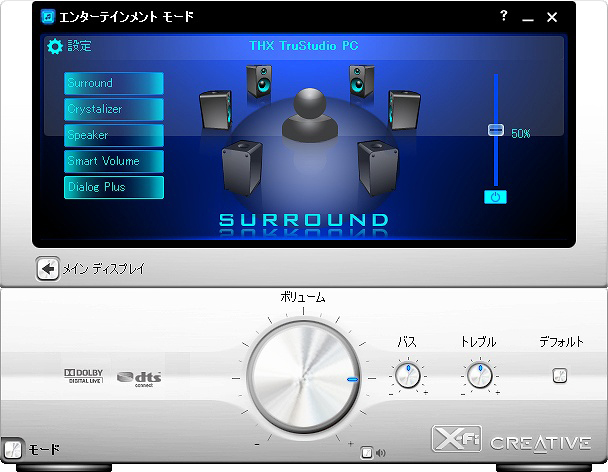Image resolution: width=608 pixels, height=472 pixels.
Task: Select the Crystalizer tab
Action: 114,109
